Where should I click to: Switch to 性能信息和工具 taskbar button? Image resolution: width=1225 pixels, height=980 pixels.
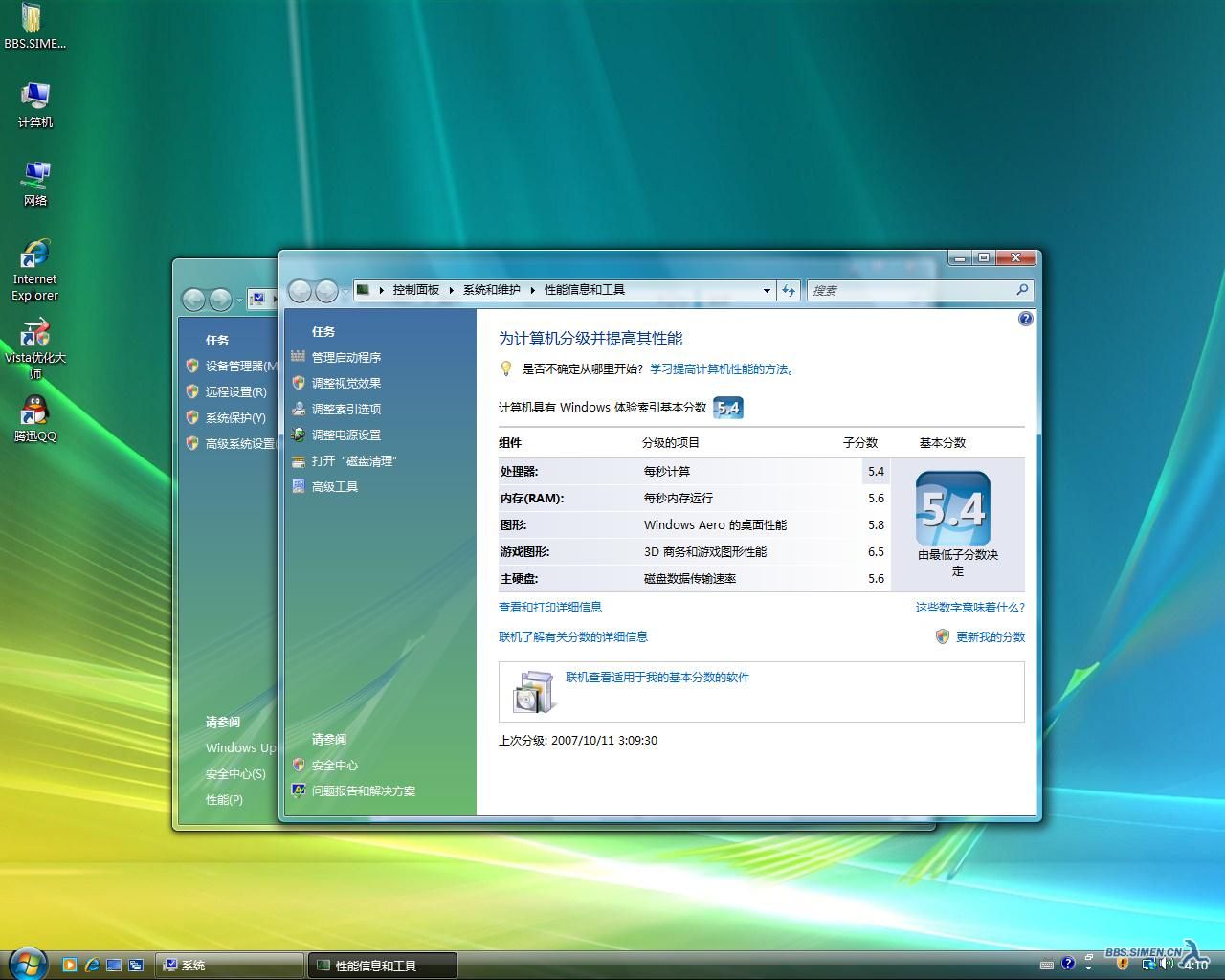coord(383,966)
